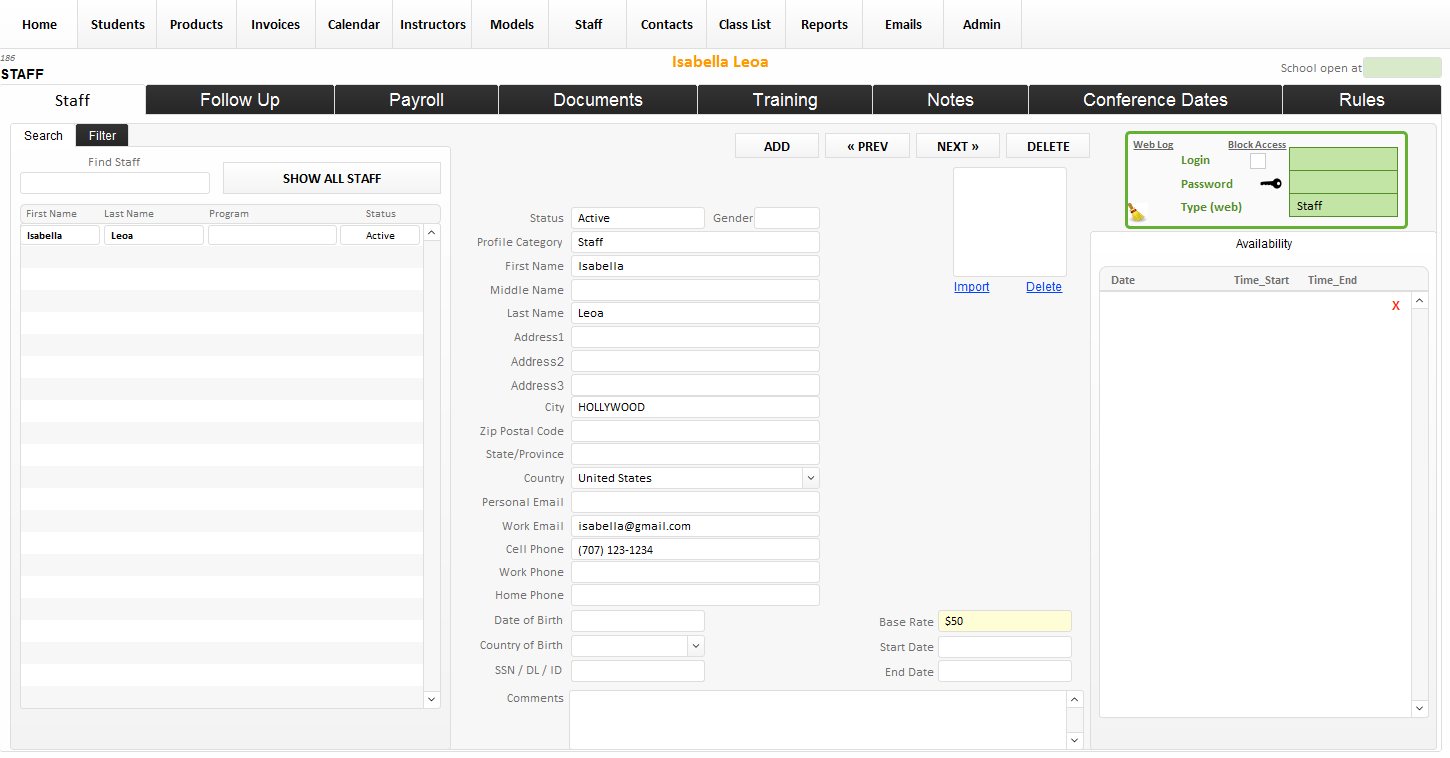Click the green Password field
Screen dimensions: 1450x758
point(1343,182)
